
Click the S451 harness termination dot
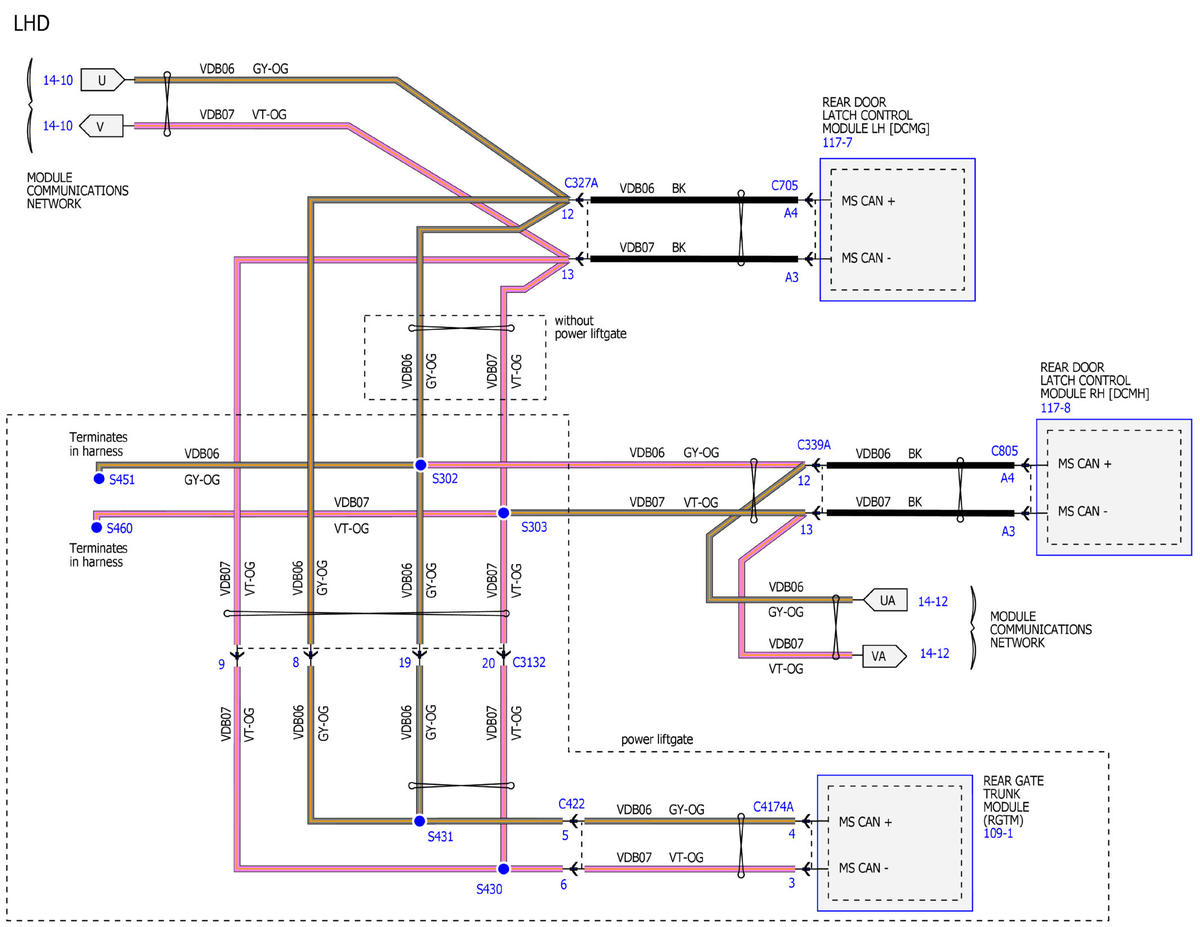point(97,480)
